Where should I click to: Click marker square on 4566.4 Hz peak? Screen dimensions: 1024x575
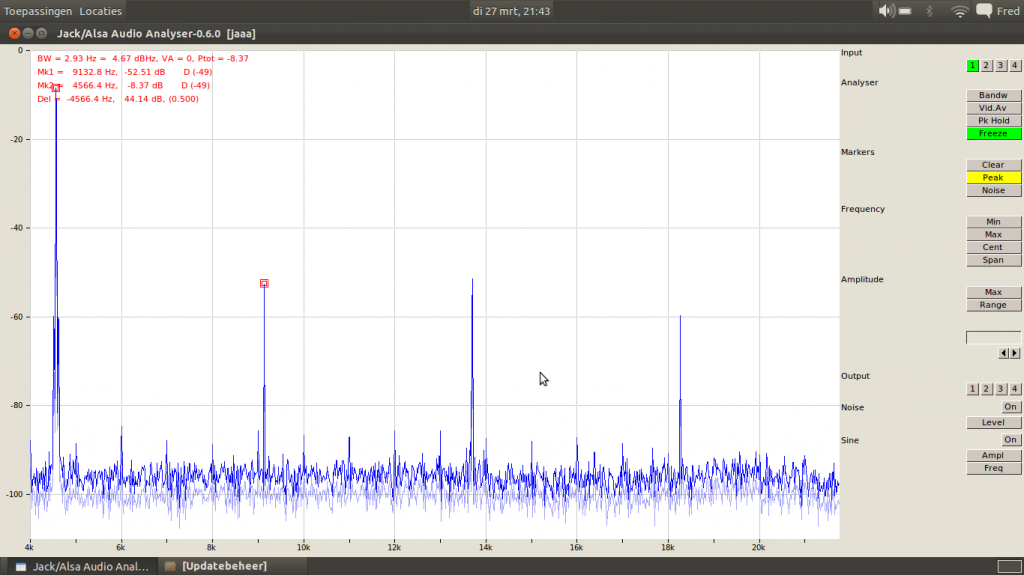click(x=56, y=88)
